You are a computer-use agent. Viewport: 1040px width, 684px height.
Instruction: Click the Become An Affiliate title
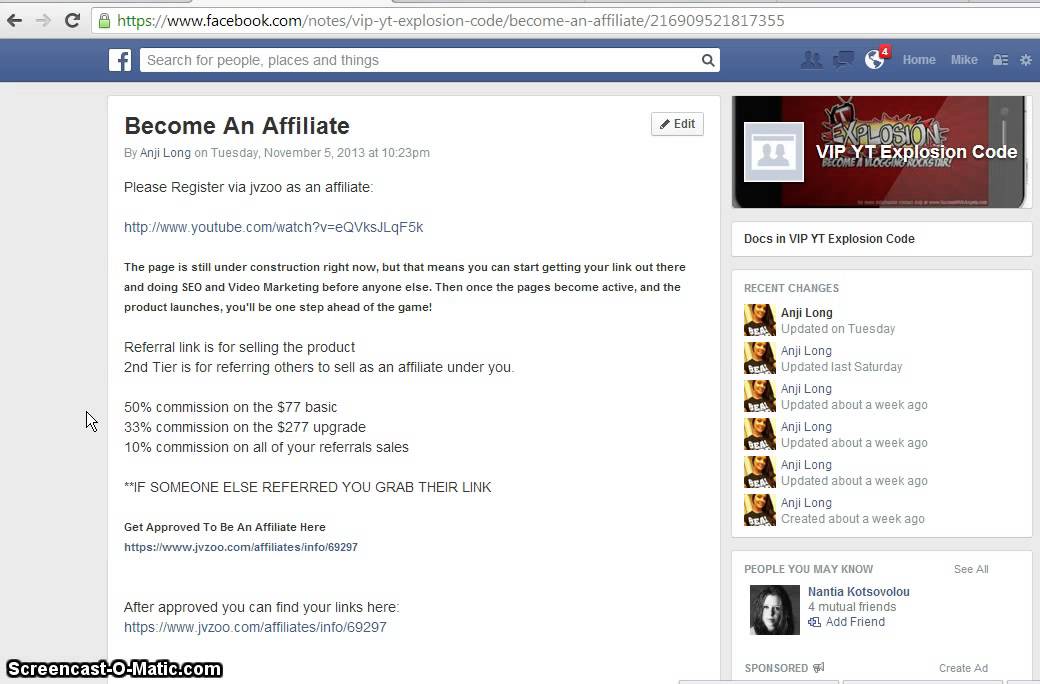[237, 125]
